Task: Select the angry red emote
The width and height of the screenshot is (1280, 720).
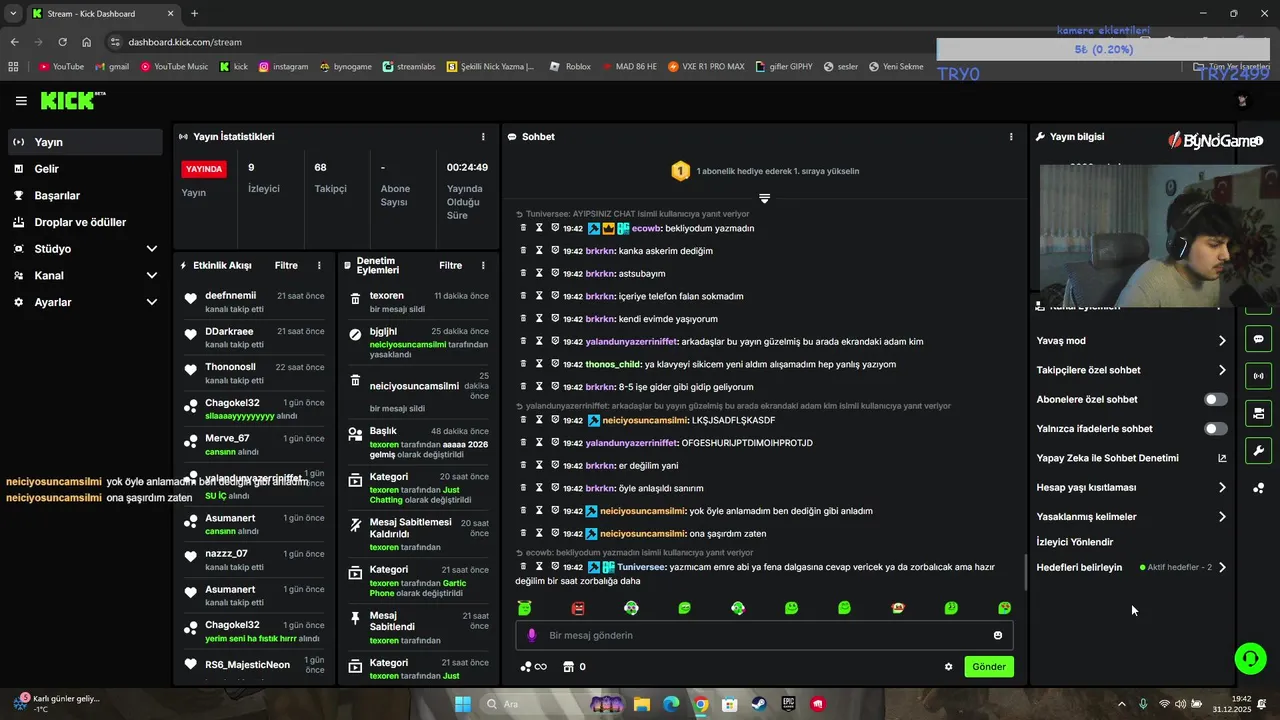Action: (578, 608)
